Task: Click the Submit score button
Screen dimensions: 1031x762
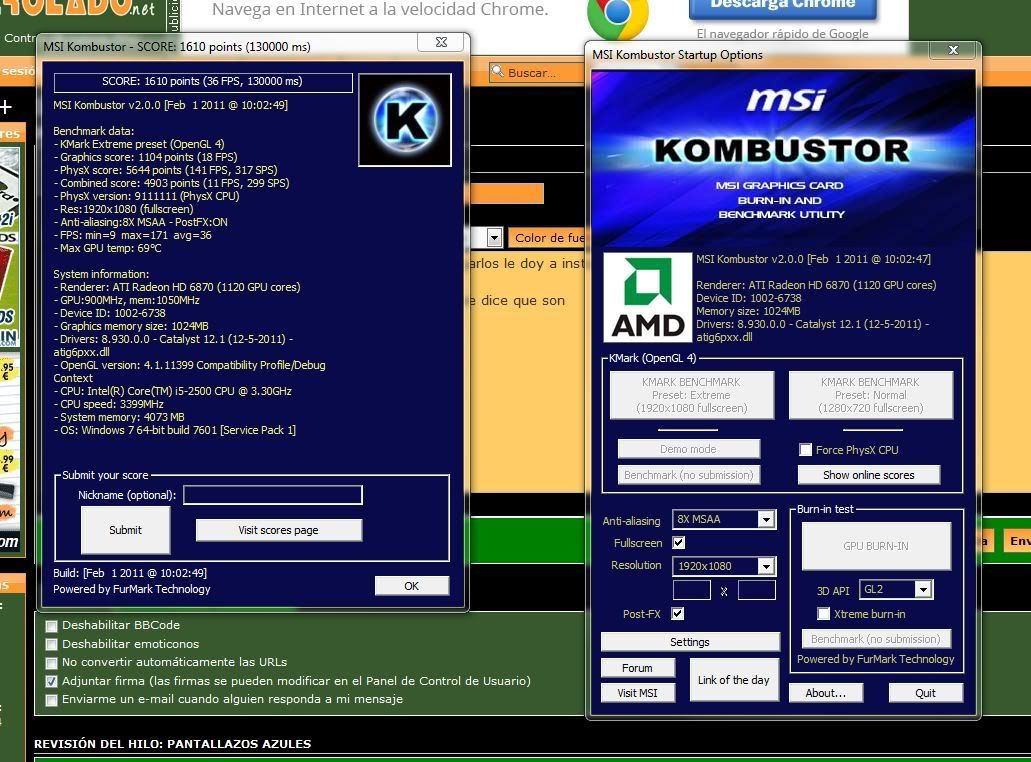Action: click(x=125, y=530)
